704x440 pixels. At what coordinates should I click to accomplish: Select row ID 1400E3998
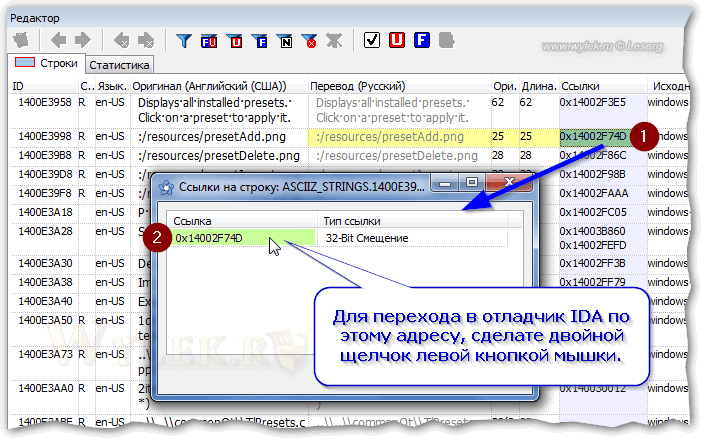(x=44, y=136)
